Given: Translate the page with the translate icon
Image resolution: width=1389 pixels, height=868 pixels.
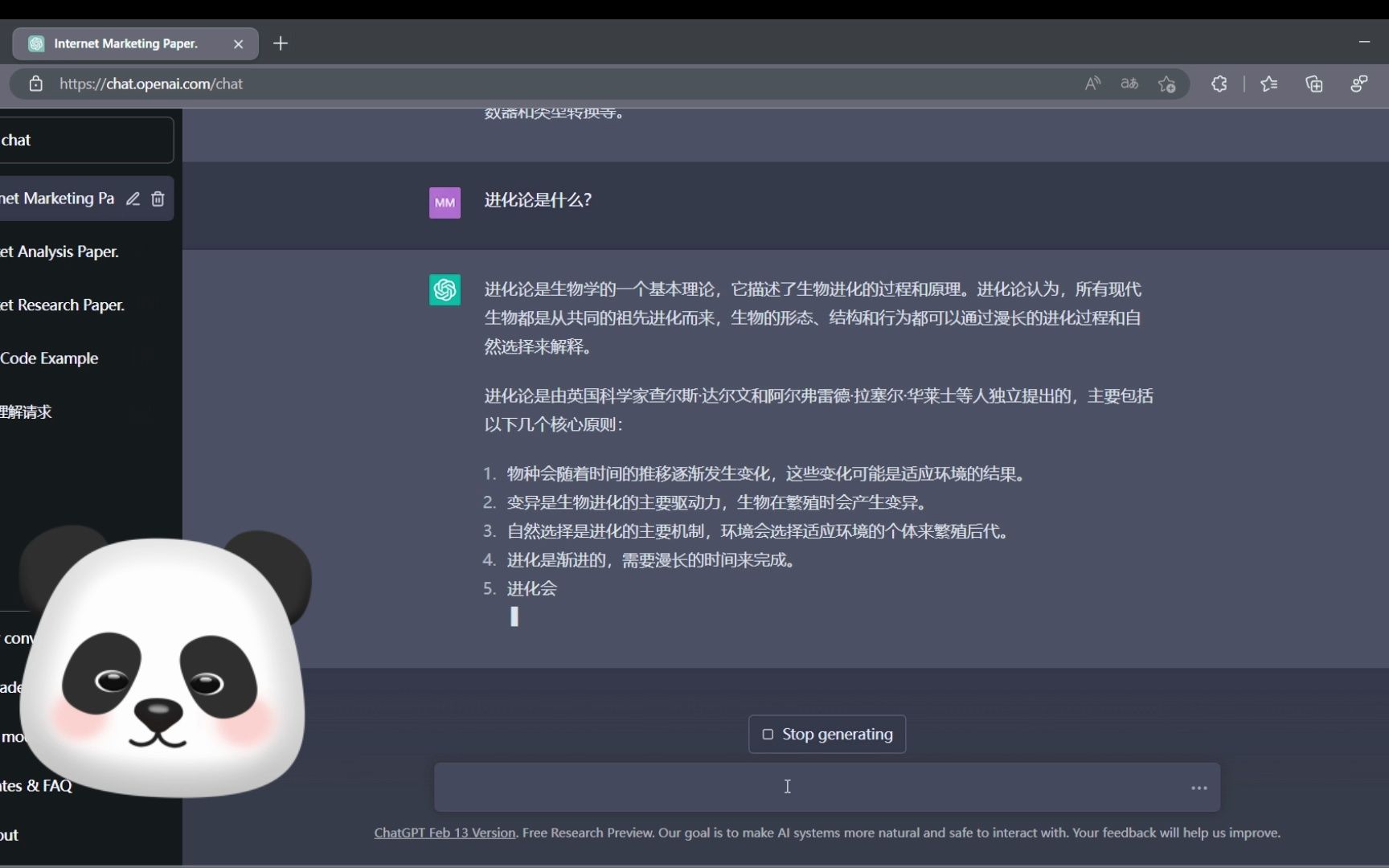Looking at the screenshot, I should (1129, 84).
